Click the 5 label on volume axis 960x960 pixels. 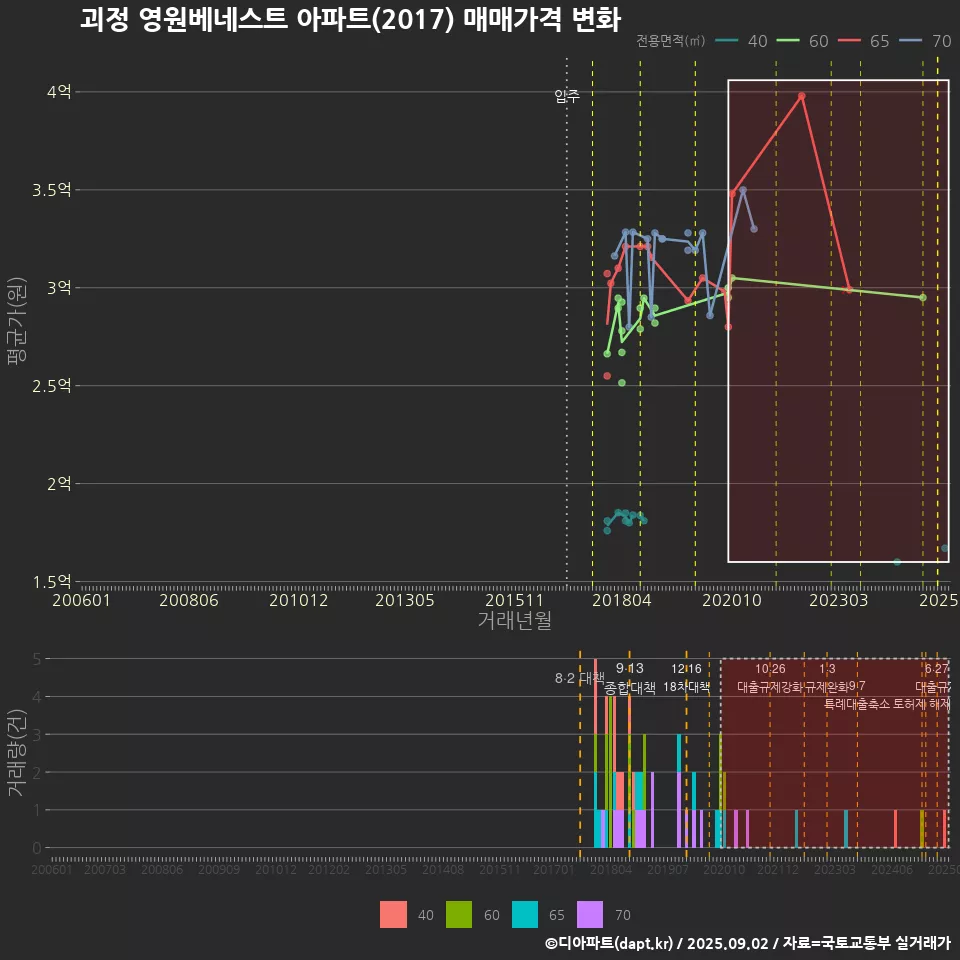(x=37, y=659)
